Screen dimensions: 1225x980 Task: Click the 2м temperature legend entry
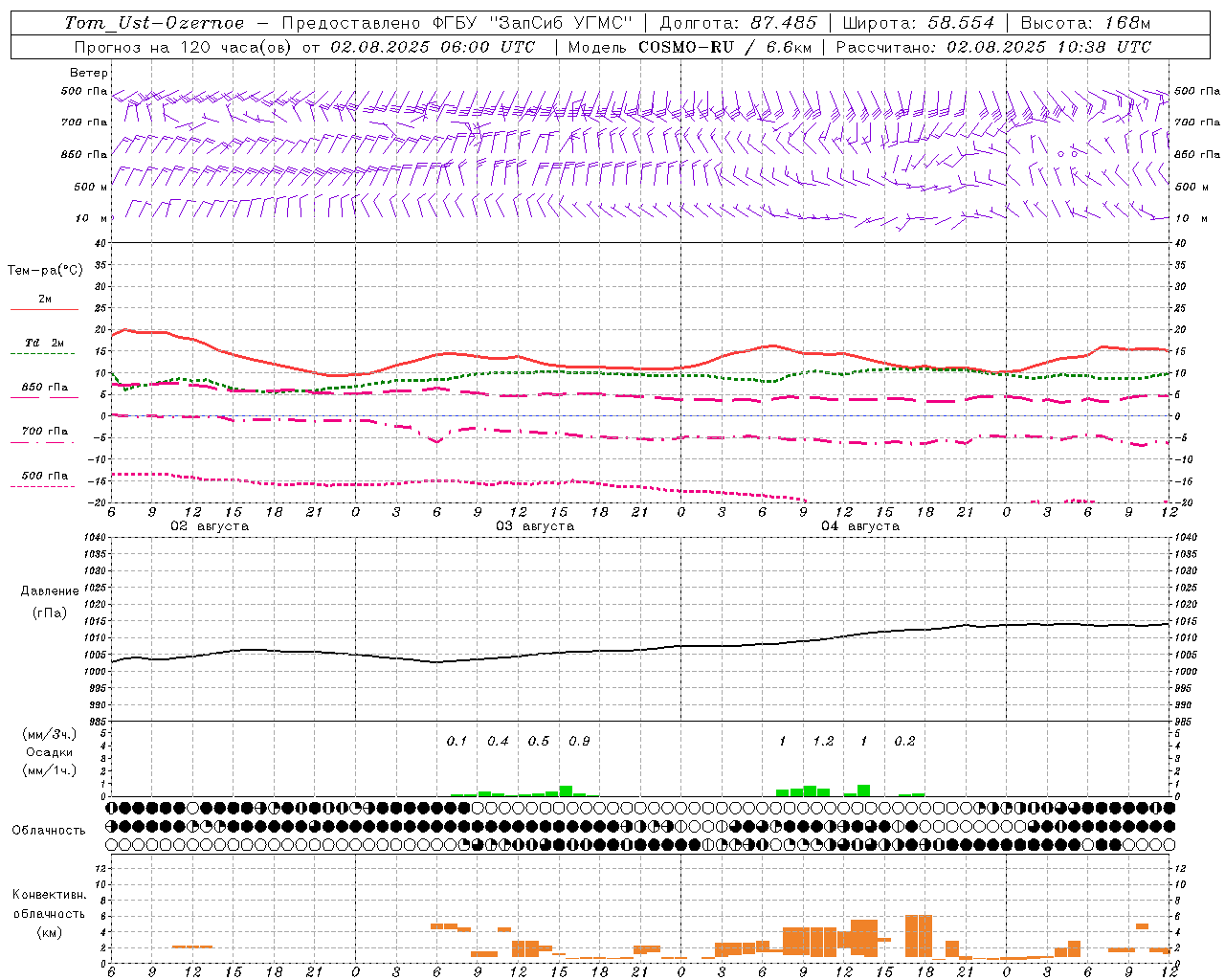pyautogui.click(x=45, y=302)
